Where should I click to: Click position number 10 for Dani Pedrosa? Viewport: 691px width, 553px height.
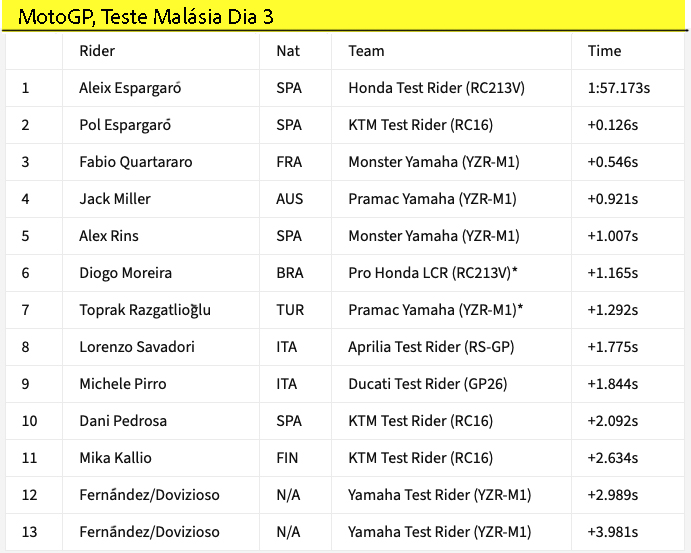pos(29,421)
